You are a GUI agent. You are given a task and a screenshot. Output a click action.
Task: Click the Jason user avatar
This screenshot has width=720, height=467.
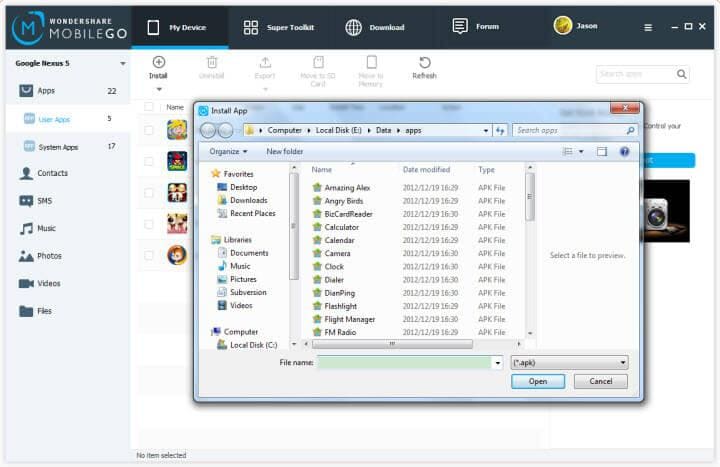pos(562,26)
